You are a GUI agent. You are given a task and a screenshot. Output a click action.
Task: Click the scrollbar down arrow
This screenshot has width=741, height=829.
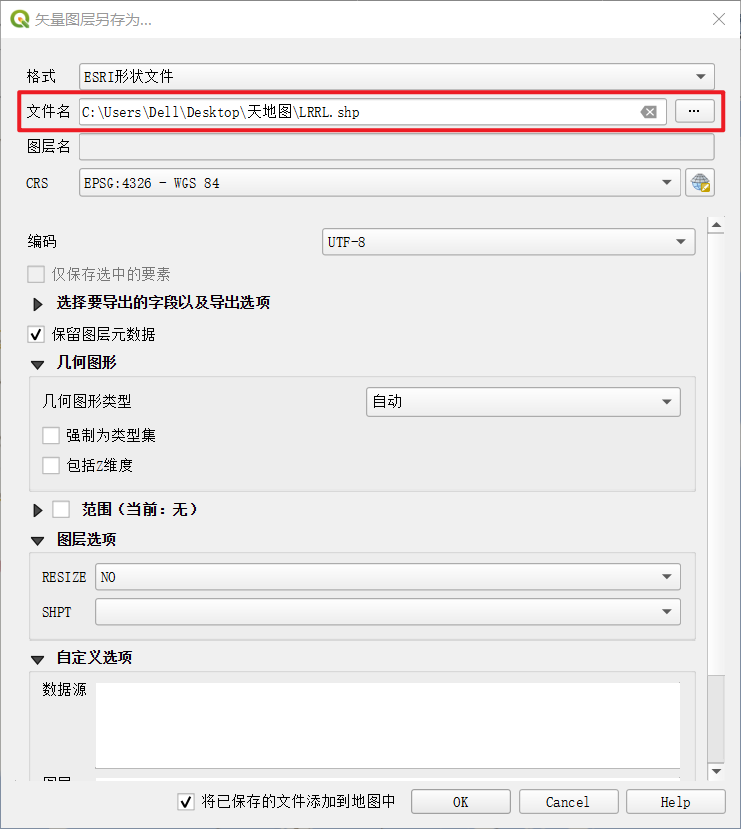point(716,771)
